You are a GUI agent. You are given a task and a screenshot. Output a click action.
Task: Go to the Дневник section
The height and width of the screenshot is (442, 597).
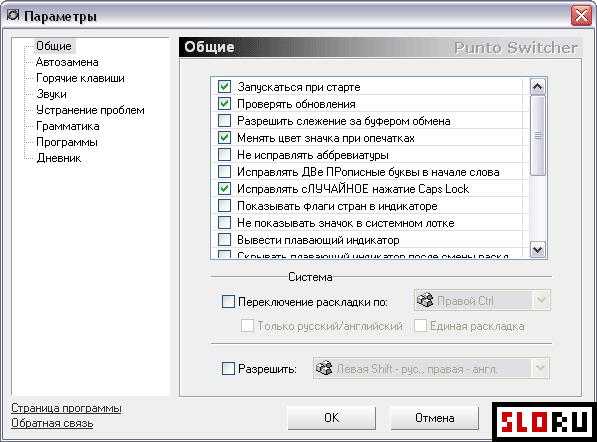(x=59, y=158)
